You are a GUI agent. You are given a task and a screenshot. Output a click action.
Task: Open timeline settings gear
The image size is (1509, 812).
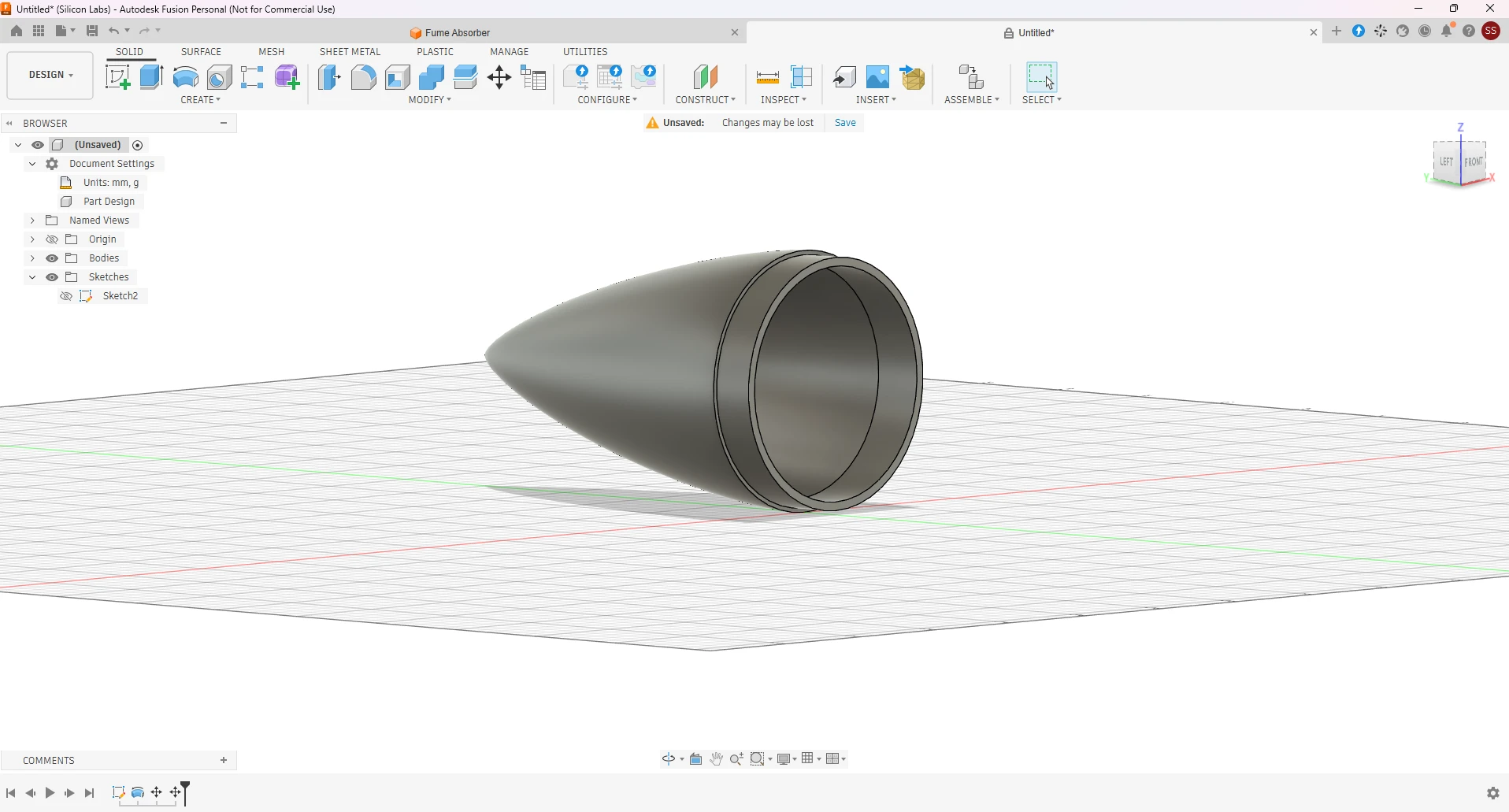[1493, 793]
